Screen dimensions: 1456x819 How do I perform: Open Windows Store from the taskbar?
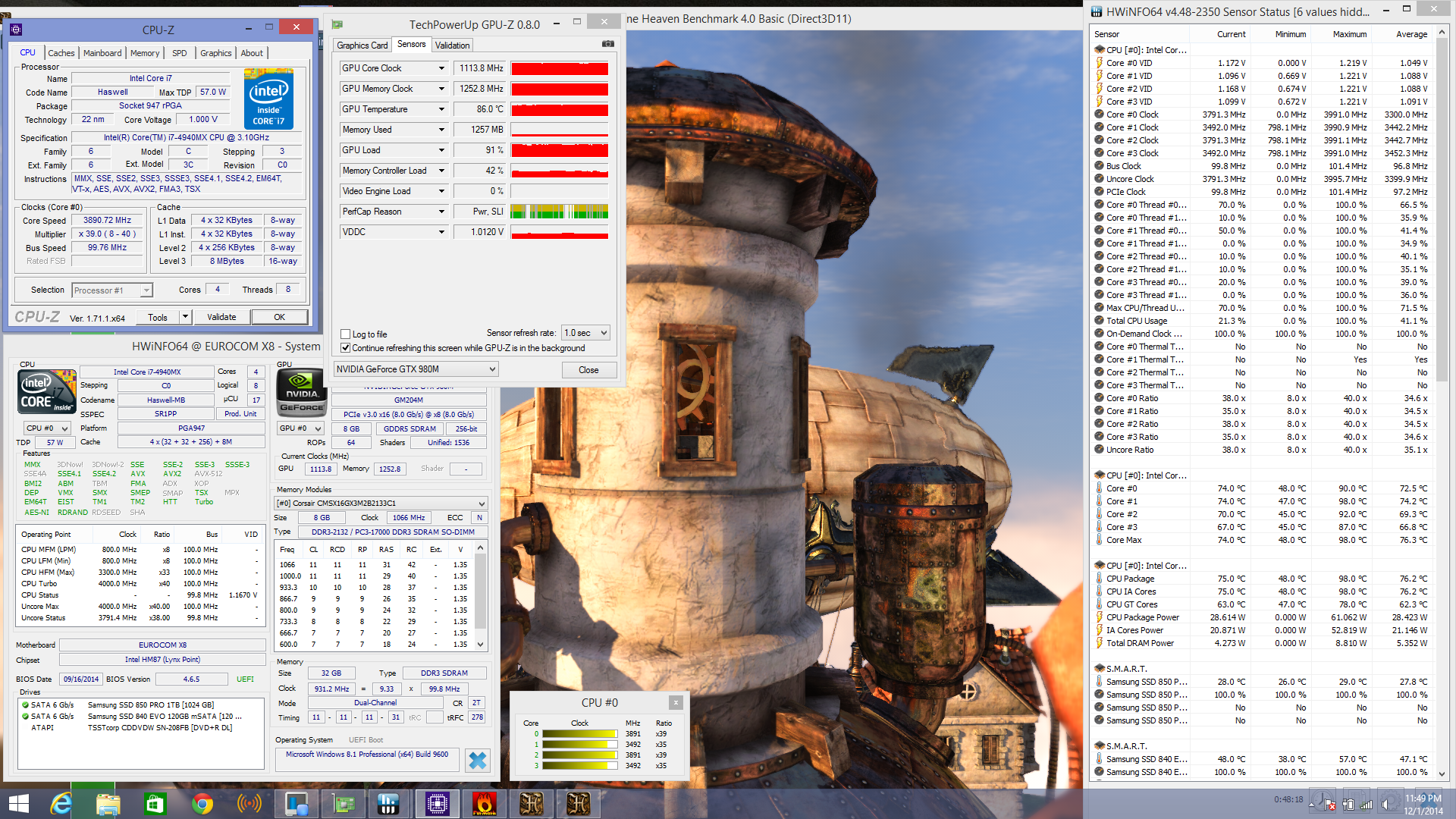[155, 804]
